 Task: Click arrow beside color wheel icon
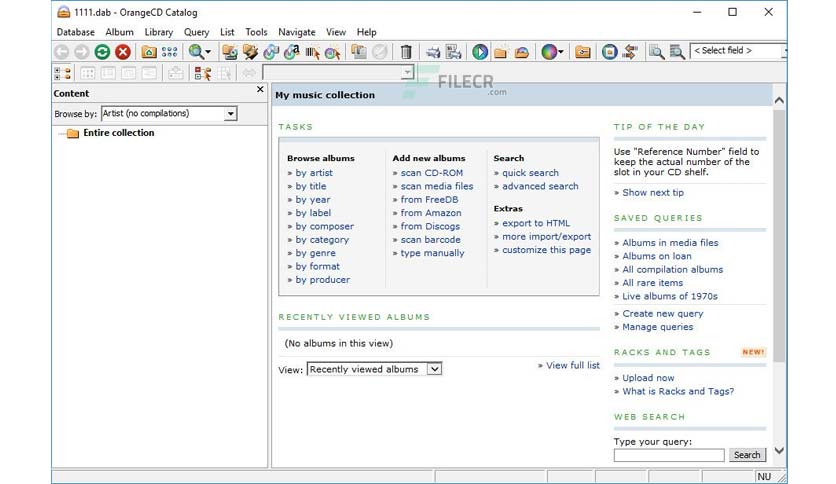[561, 52]
